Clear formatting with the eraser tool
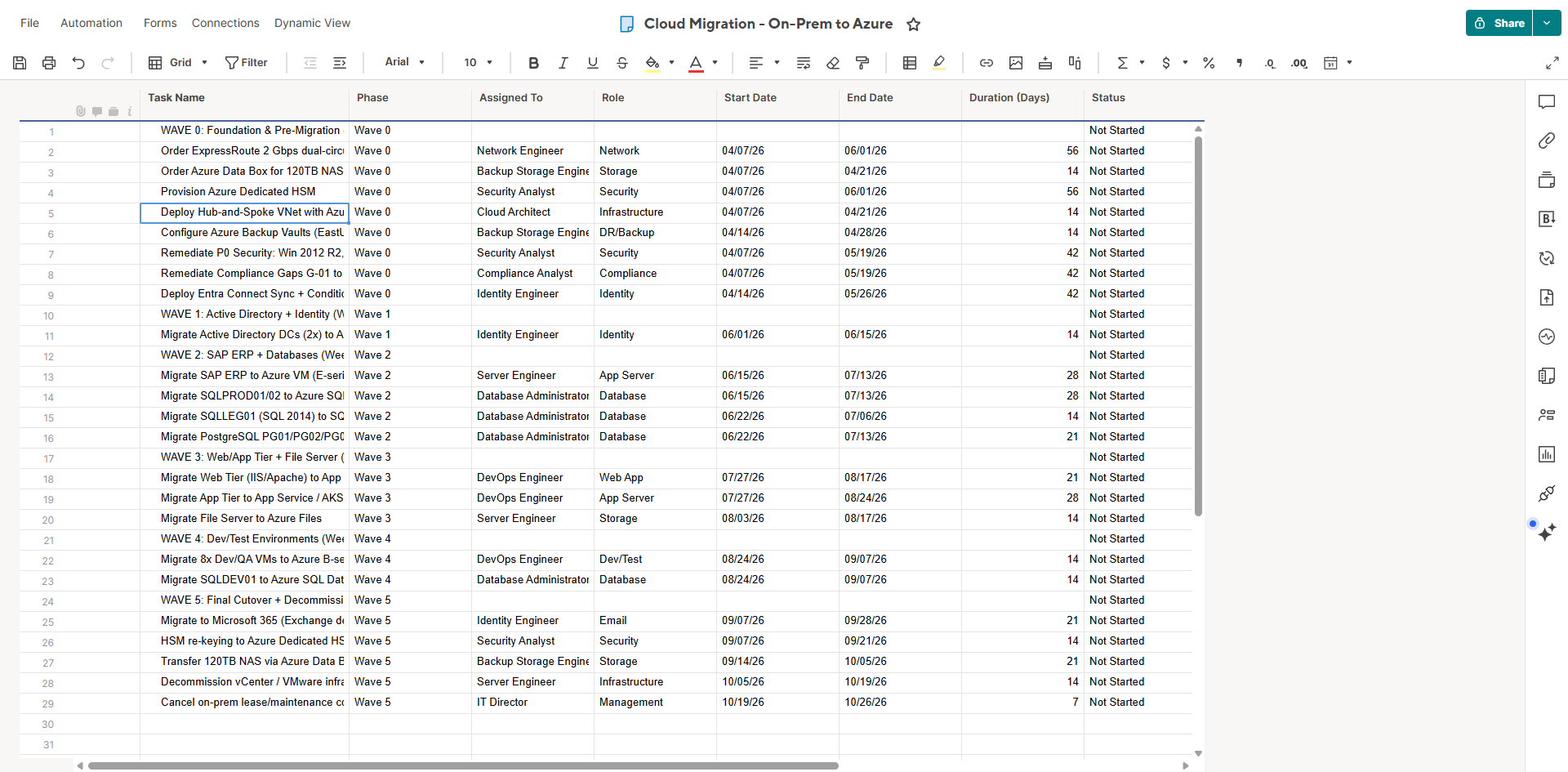Image resolution: width=1568 pixels, height=772 pixels. 832,62
